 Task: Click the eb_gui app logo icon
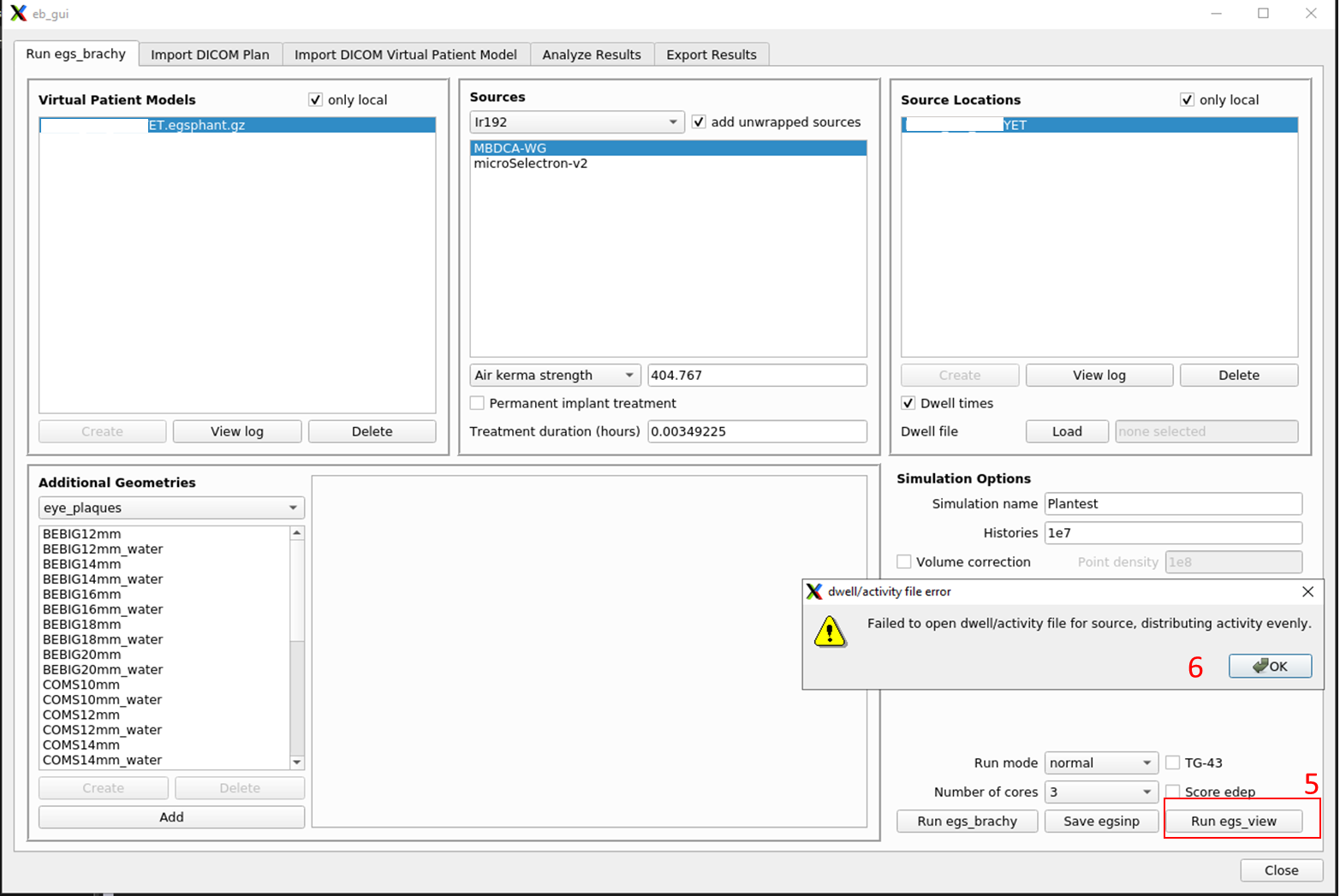coord(18,14)
